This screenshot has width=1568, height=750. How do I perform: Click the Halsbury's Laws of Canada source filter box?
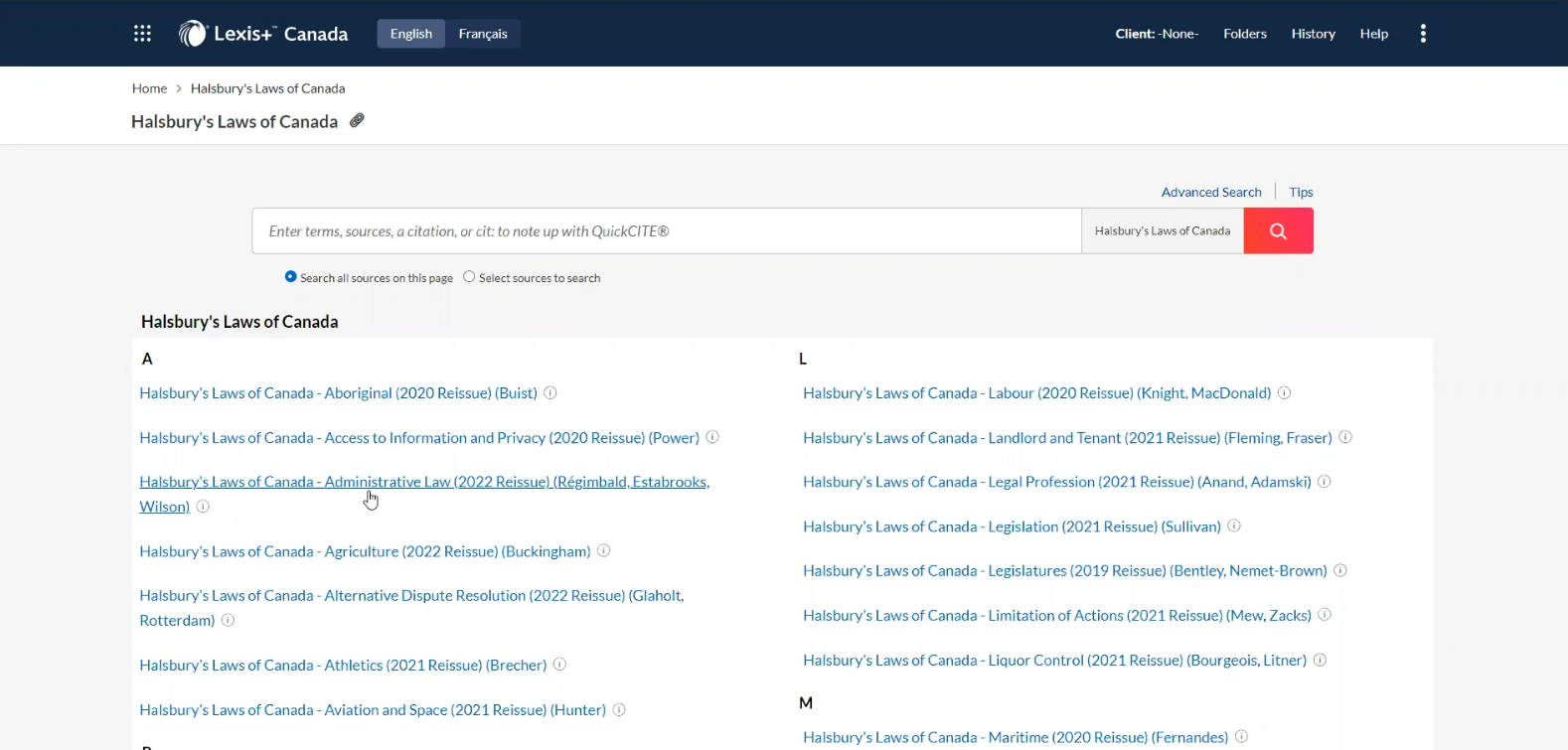pyautogui.click(x=1163, y=230)
